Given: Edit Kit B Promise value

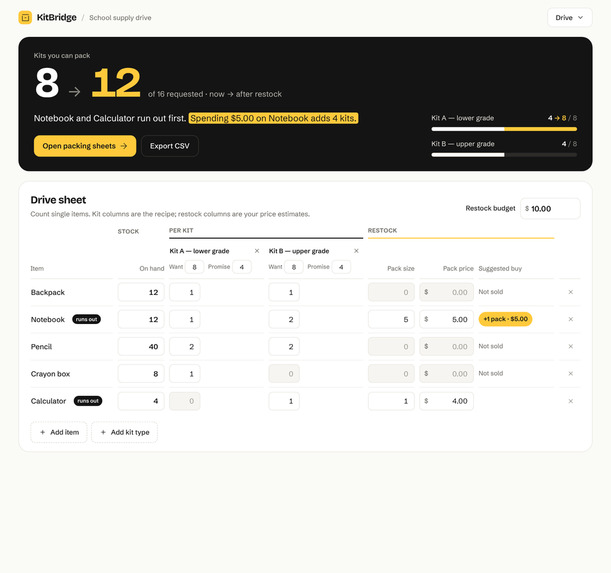Looking at the screenshot, I should pos(341,267).
